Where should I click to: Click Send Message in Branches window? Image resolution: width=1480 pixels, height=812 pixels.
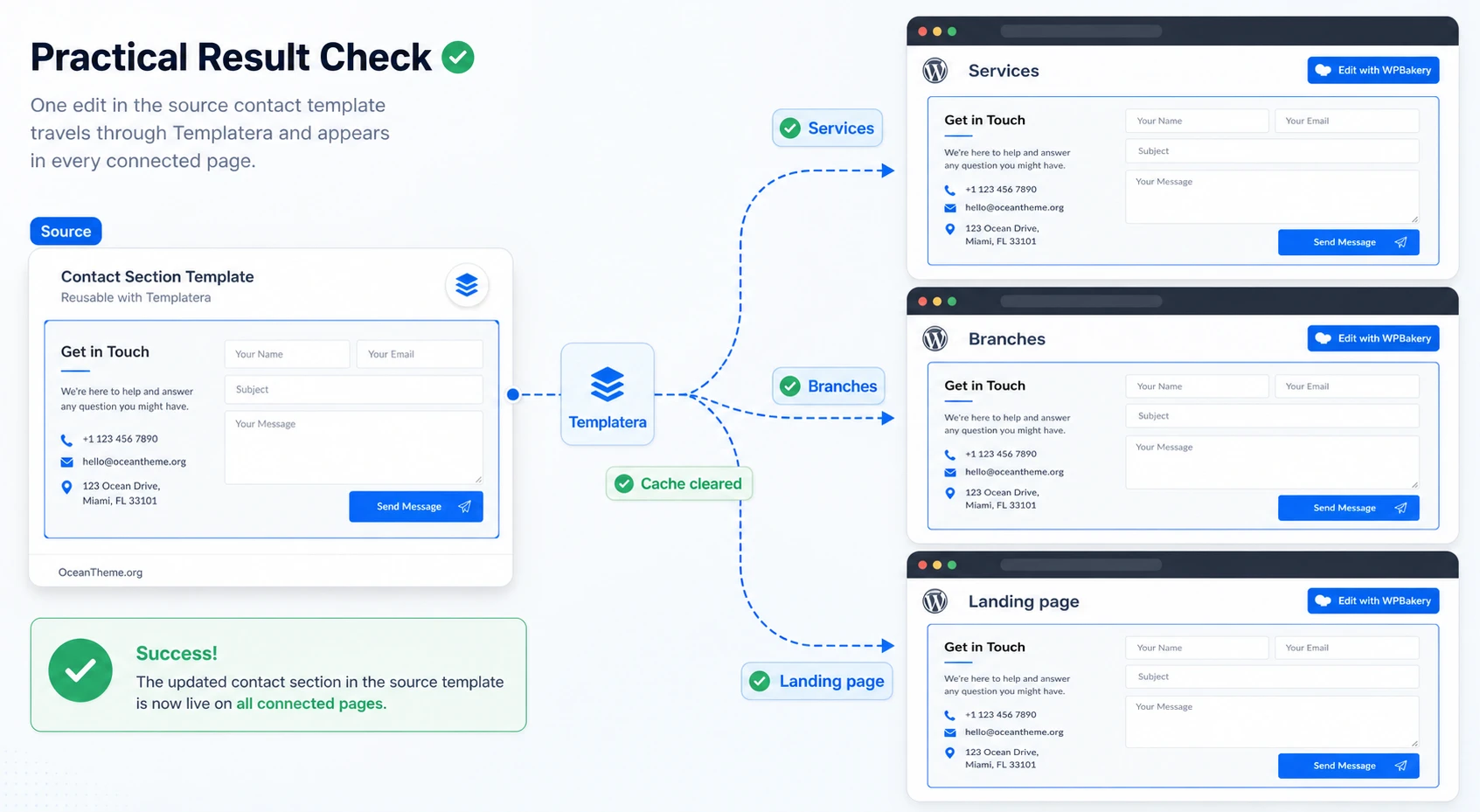1349,508
